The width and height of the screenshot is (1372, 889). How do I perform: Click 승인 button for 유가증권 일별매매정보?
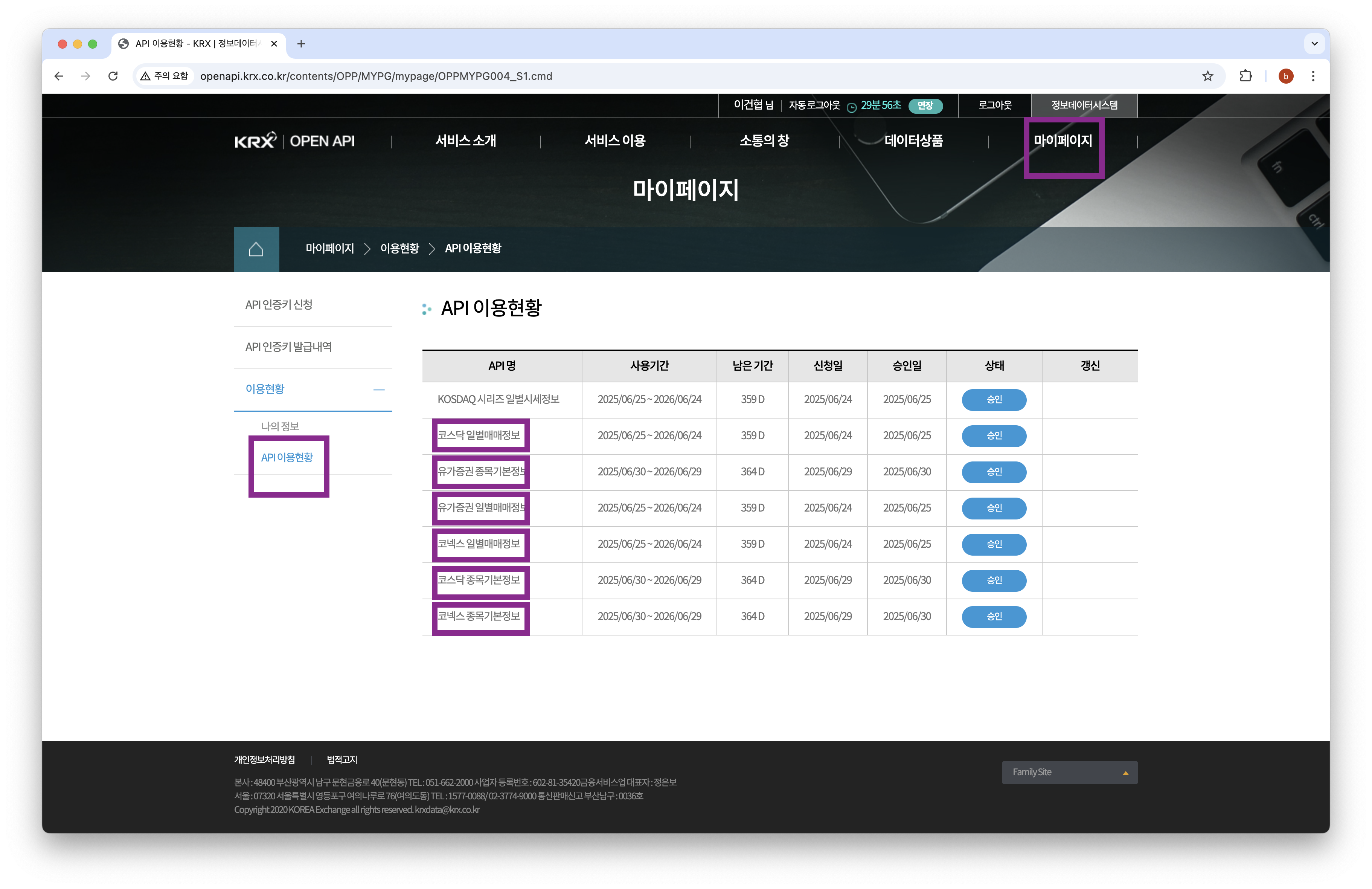pyautogui.click(x=994, y=508)
